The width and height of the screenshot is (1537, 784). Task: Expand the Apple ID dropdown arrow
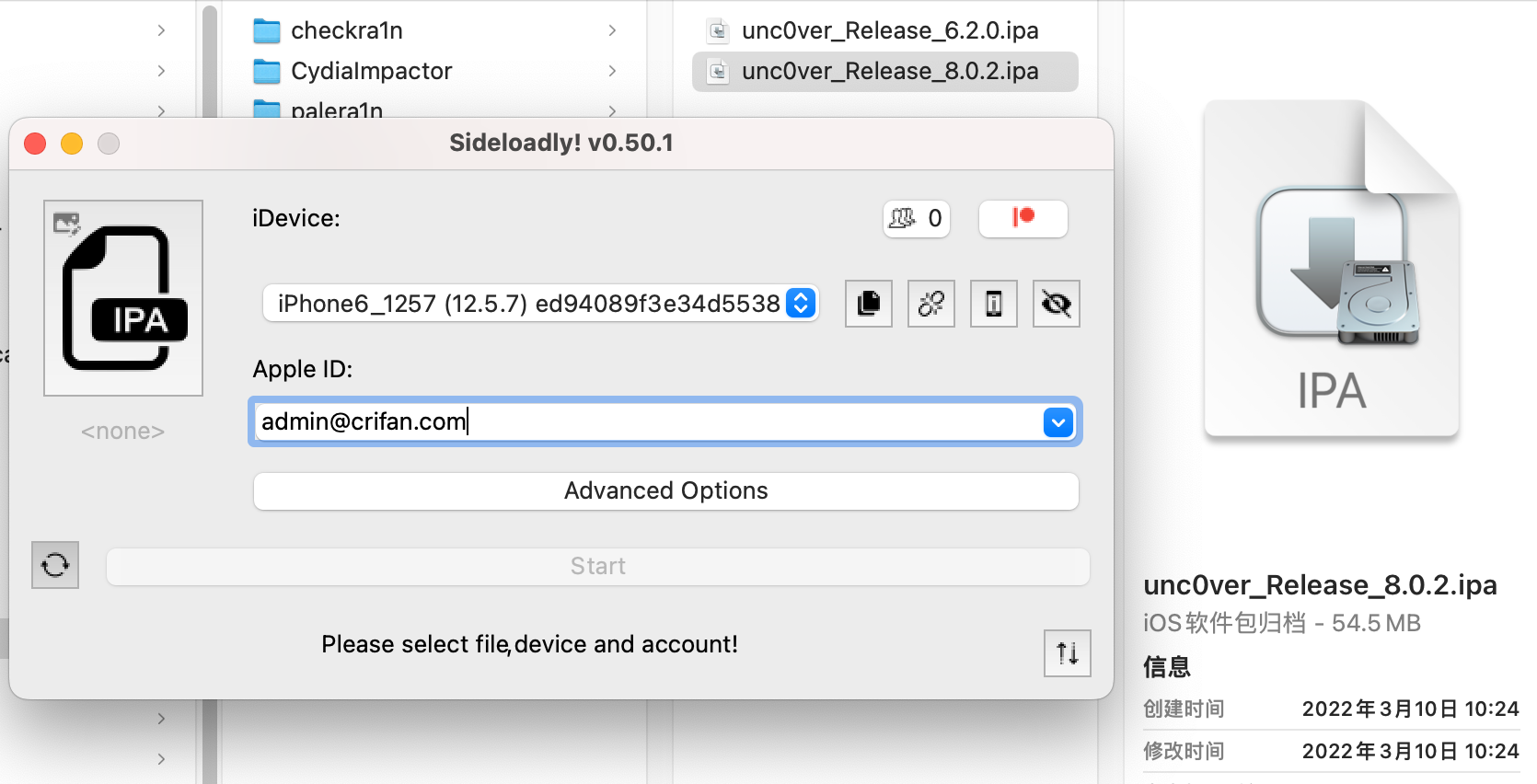(1058, 422)
